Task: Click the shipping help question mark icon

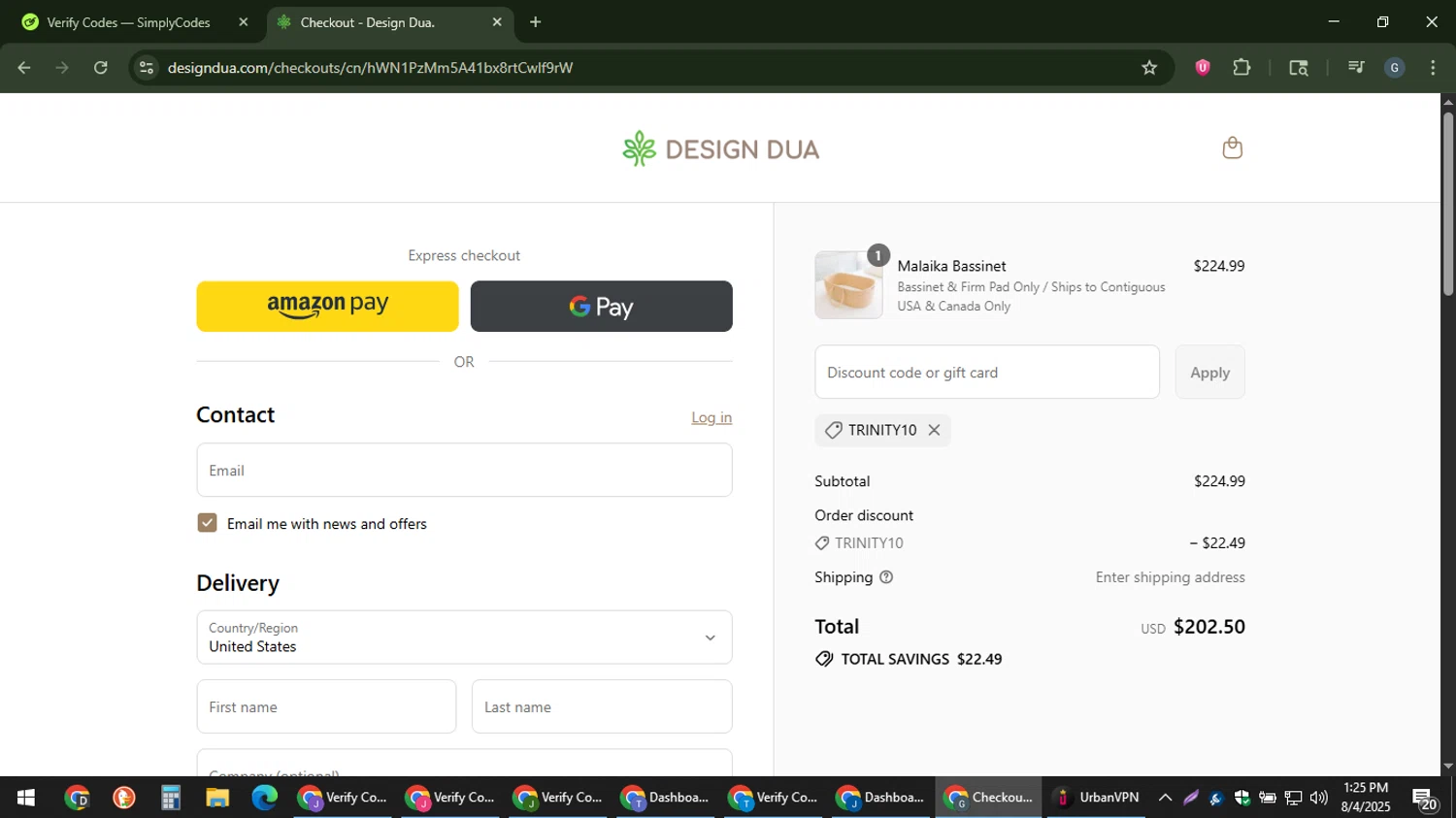Action: click(x=885, y=577)
